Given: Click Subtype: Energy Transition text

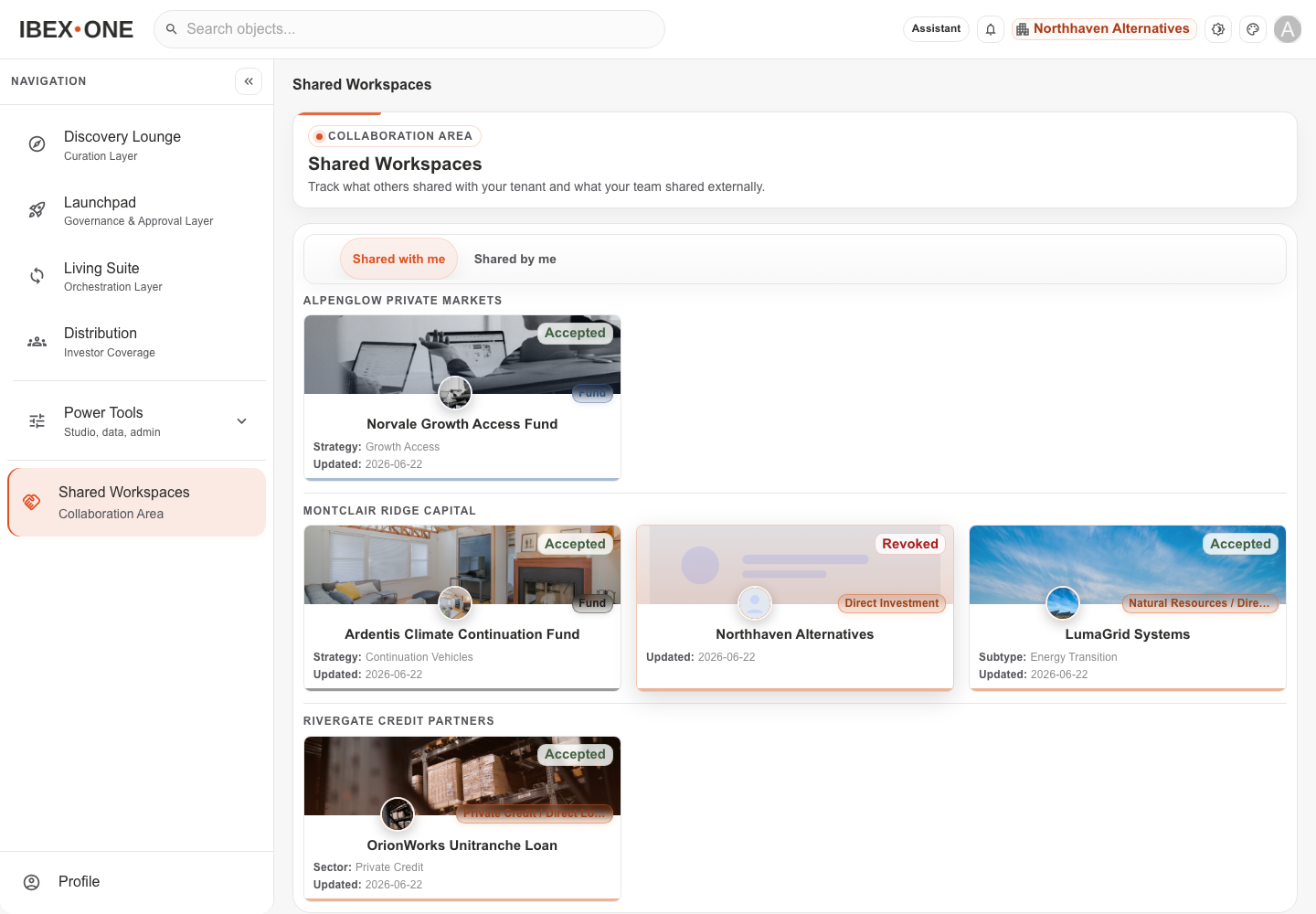Looking at the screenshot, I should (x=1048, y=657).
